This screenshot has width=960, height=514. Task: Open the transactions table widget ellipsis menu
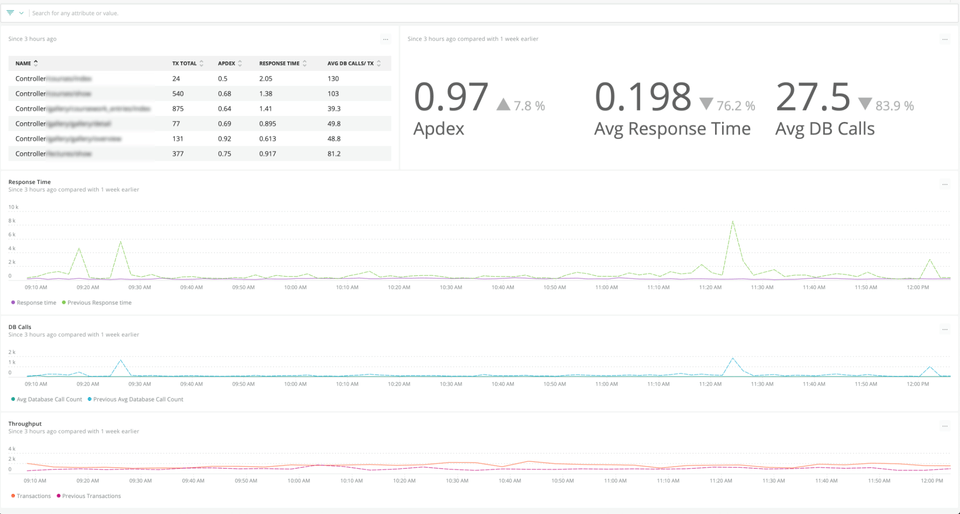(385, 39)
